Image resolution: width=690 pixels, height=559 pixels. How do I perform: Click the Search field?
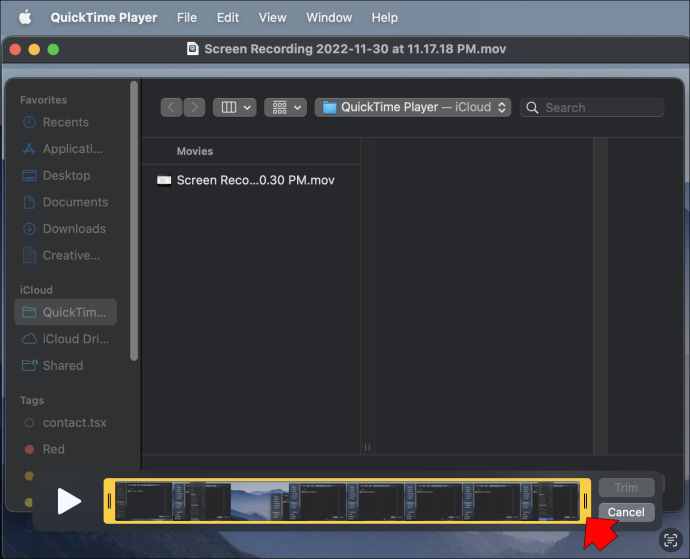(x=592, y=107)
